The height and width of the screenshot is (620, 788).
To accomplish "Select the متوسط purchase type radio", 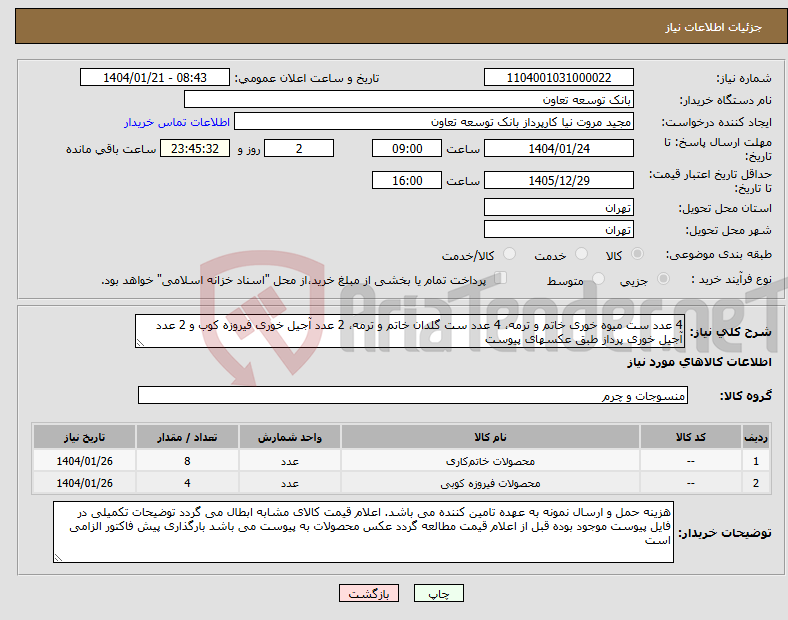I will coord(598,279).
